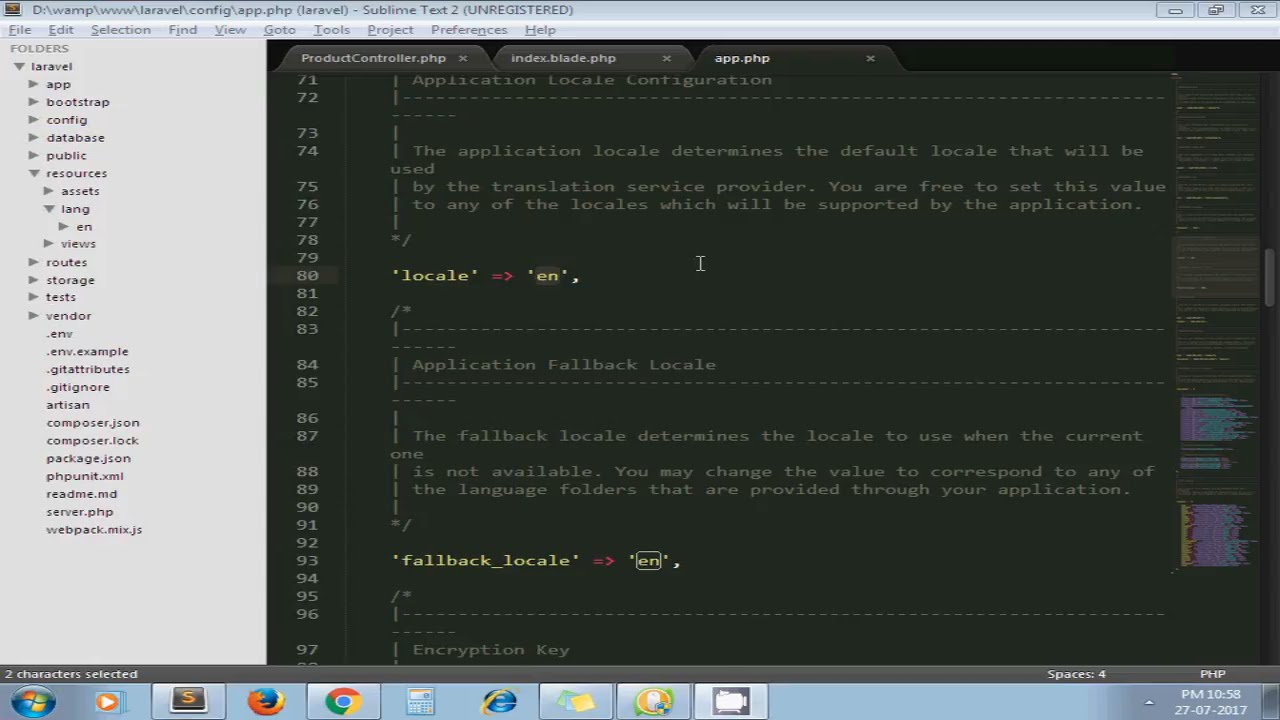Open the Project menu
This screenshot has height=720, width=1280.
point(390,30)
